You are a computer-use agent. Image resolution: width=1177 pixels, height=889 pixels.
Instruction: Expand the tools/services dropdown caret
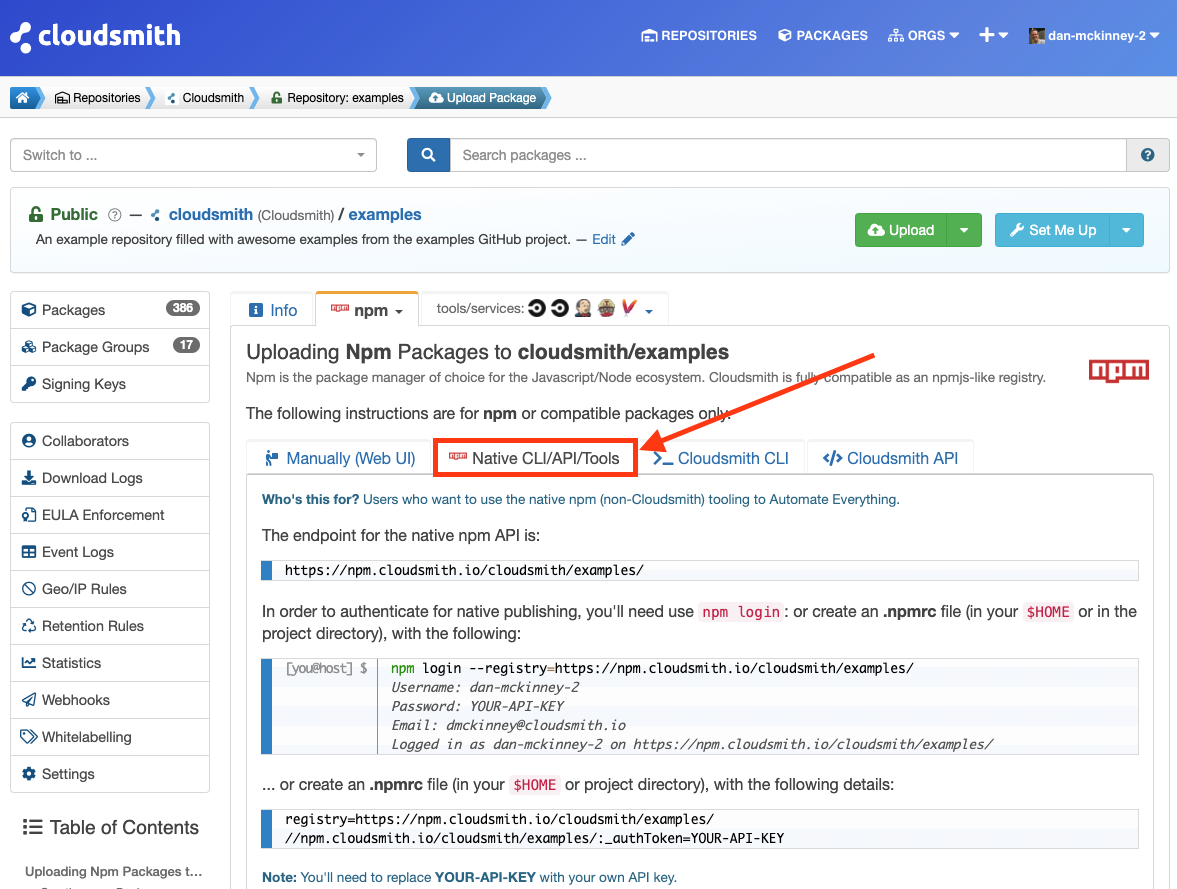(x=649, y=311)
